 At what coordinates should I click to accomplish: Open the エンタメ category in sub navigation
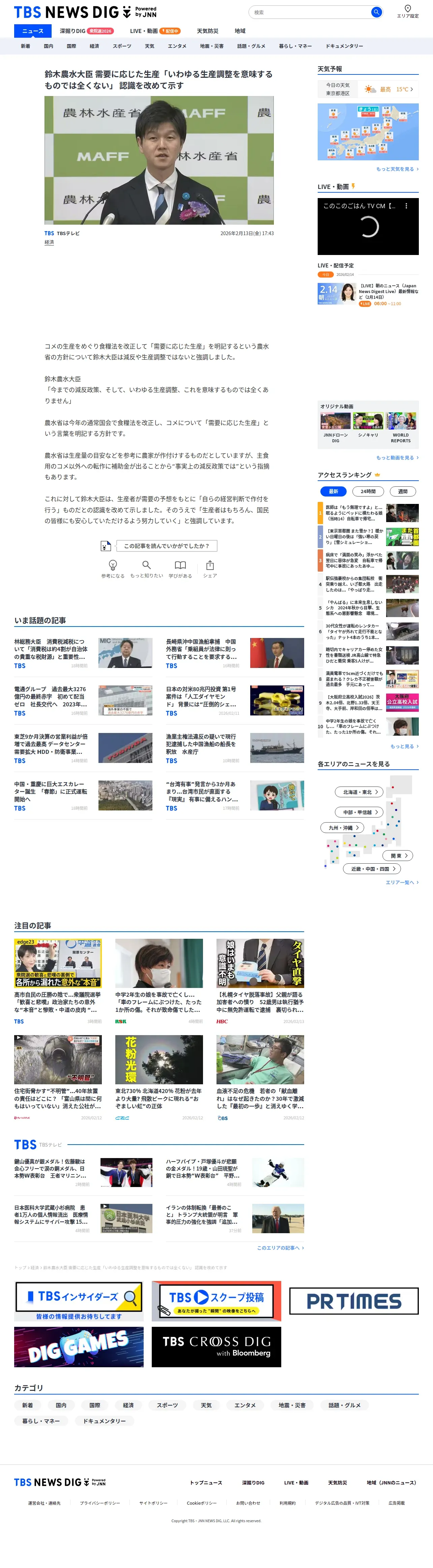pyautogui.click(x=177, y=46)
